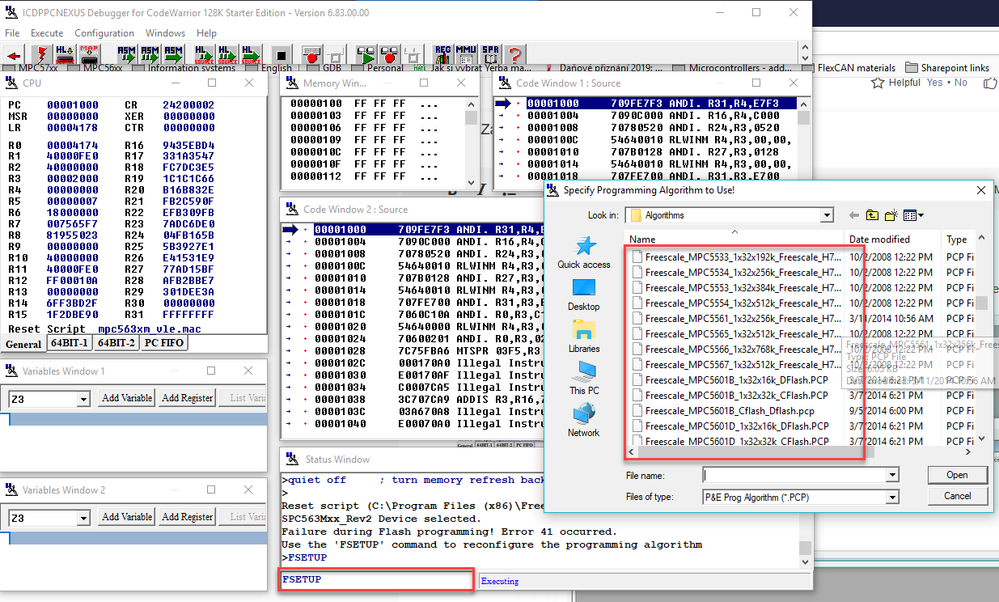Click the first ASM single-step icon
The height and width of the screenshot is (602, 999).
point(126,55)
